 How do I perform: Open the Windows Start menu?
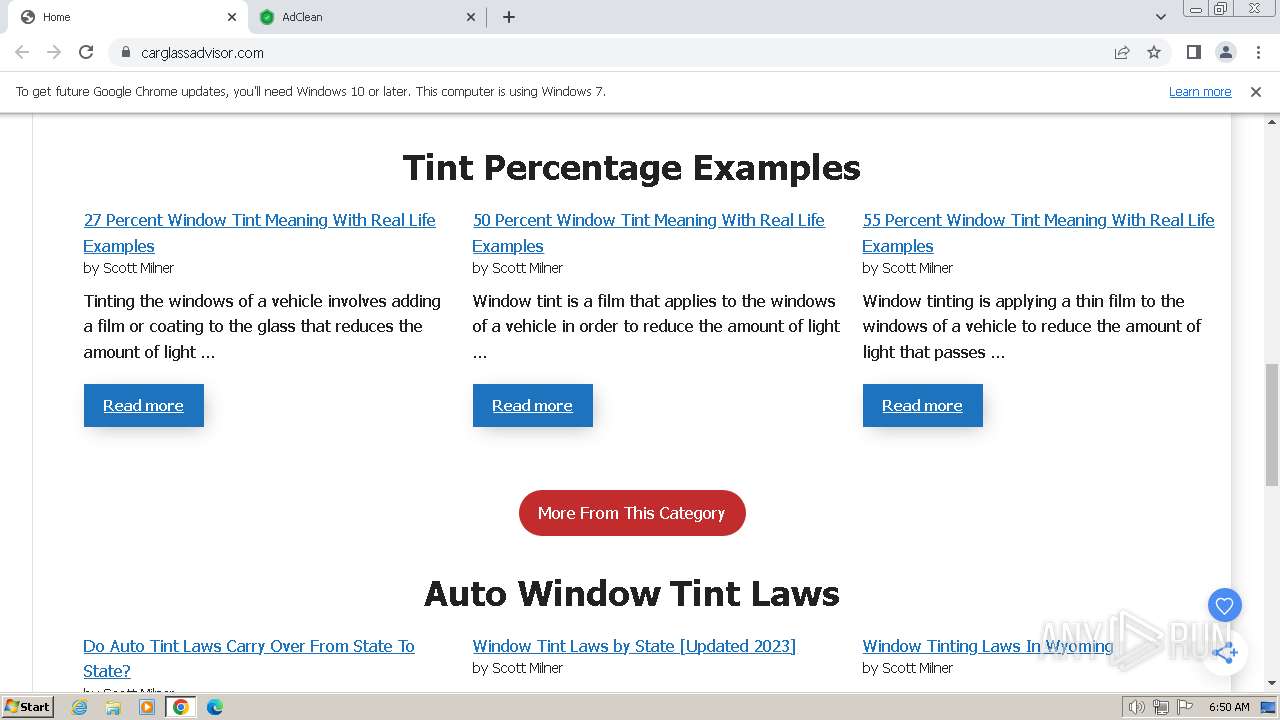click(27, 706)
